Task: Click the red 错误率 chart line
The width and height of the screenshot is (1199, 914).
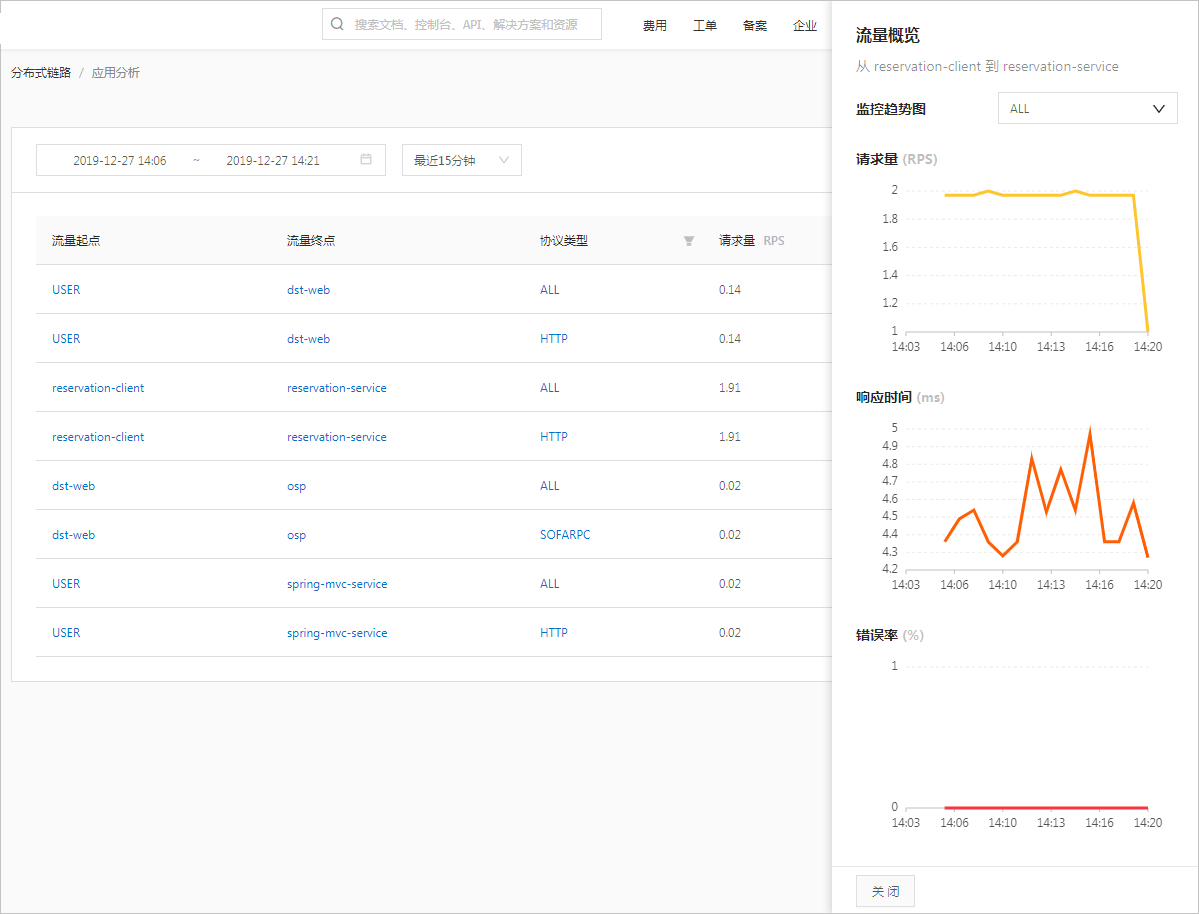Action: point(1046,807)
